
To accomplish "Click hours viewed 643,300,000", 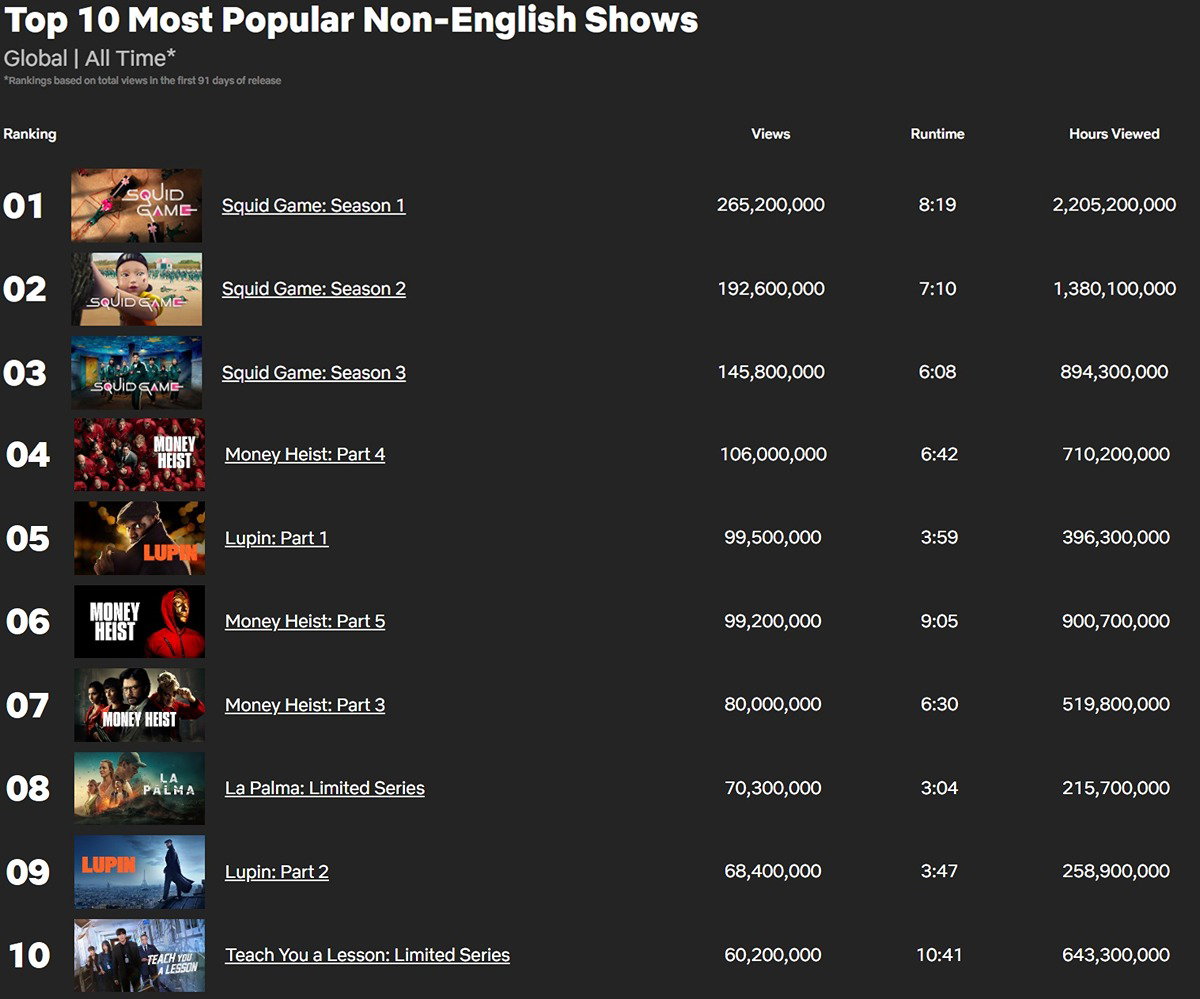I will [1116, 955].
